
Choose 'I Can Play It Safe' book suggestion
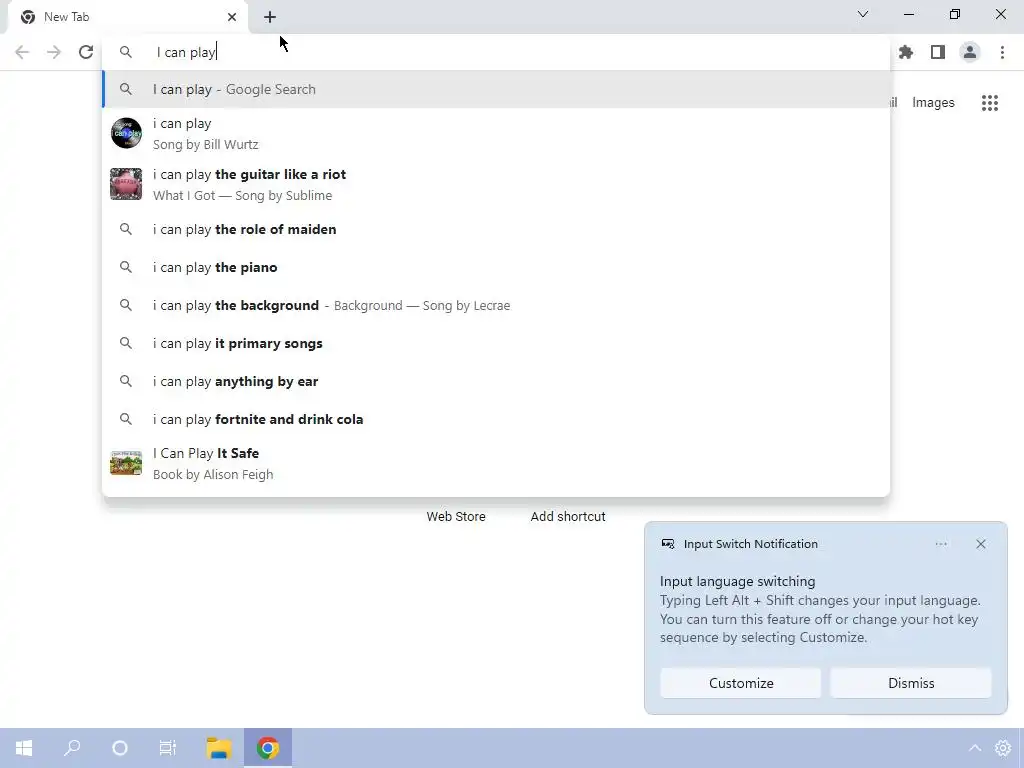pyautogui.click(x=496, y=463)
